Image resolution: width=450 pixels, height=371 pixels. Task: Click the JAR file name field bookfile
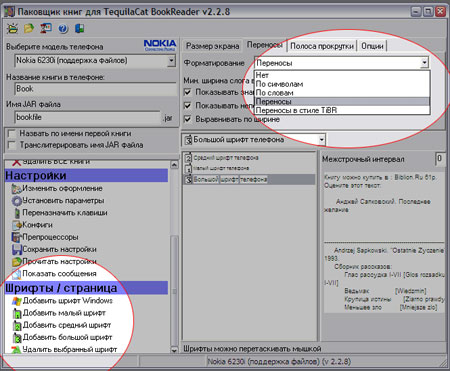pyautogui.click(x=88, y=118)
